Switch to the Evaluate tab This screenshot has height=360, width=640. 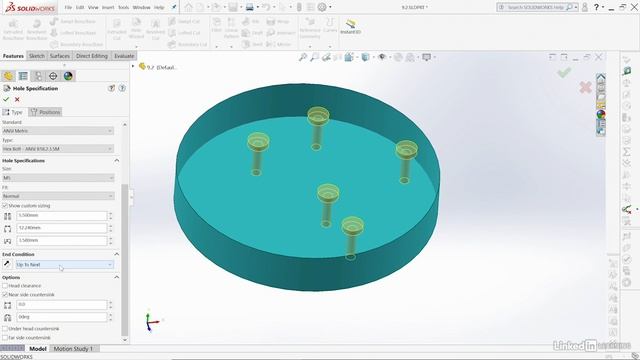pos(124,56)
